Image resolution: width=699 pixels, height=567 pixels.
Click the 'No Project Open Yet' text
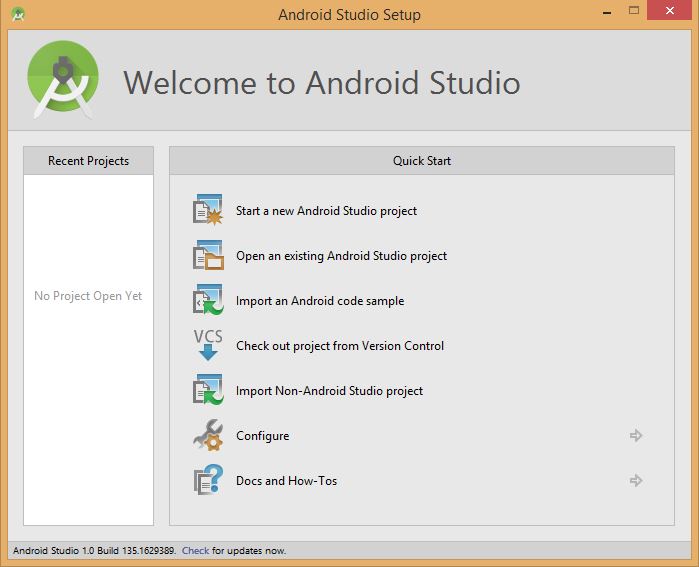point(88,296)
